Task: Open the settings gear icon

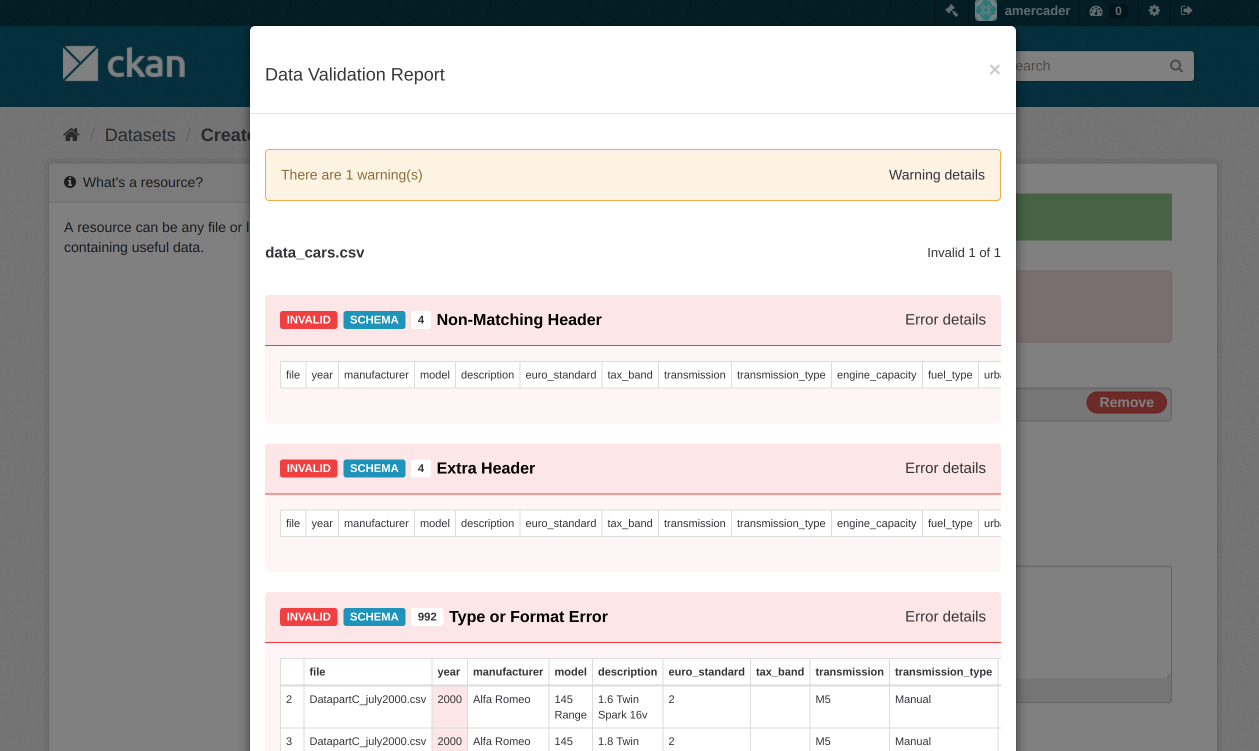Action: 1154,11
